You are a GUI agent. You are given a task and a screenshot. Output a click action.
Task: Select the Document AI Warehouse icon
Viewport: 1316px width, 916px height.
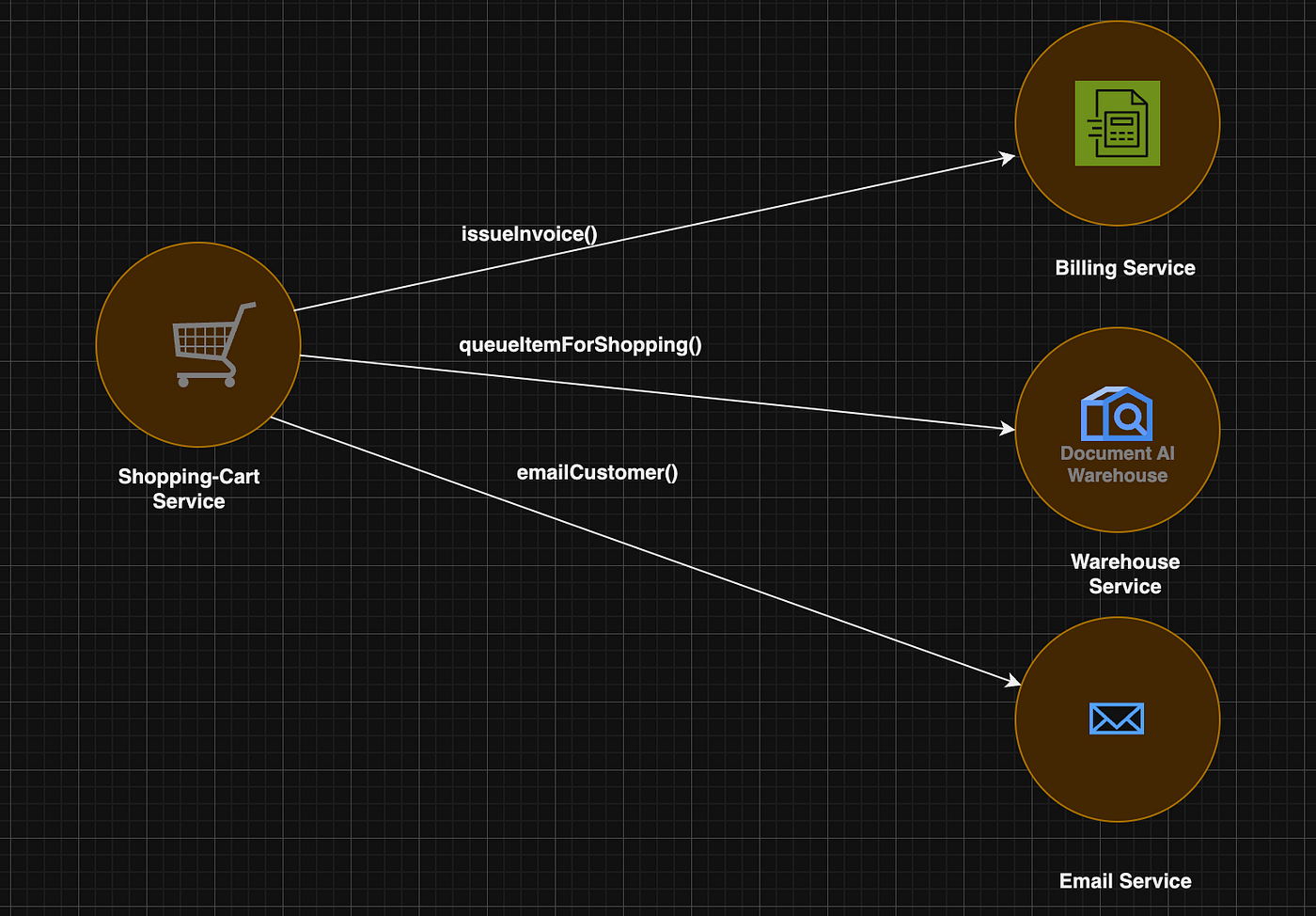click(1117, 414)
